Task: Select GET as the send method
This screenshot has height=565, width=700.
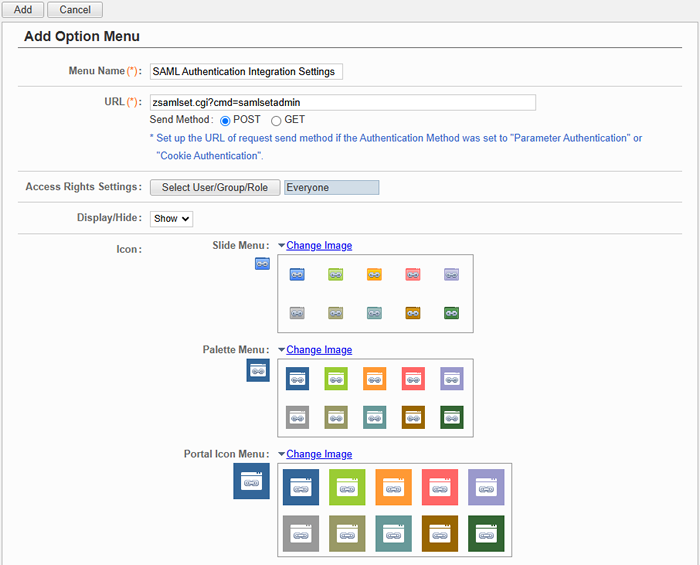Action: pos(276,120)
